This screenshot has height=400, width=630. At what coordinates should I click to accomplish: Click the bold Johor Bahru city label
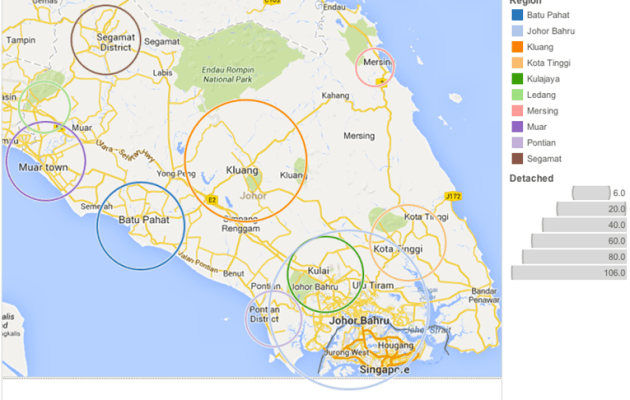click(x=359, y=320)
